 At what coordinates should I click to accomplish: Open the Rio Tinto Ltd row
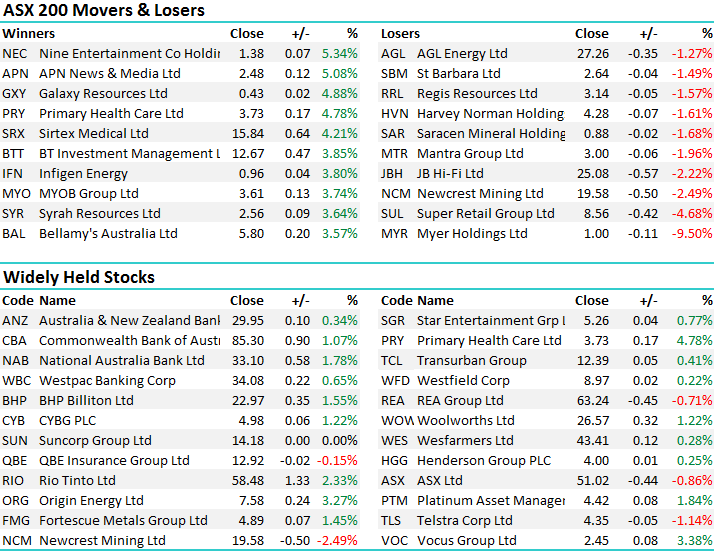coord(77,481)
